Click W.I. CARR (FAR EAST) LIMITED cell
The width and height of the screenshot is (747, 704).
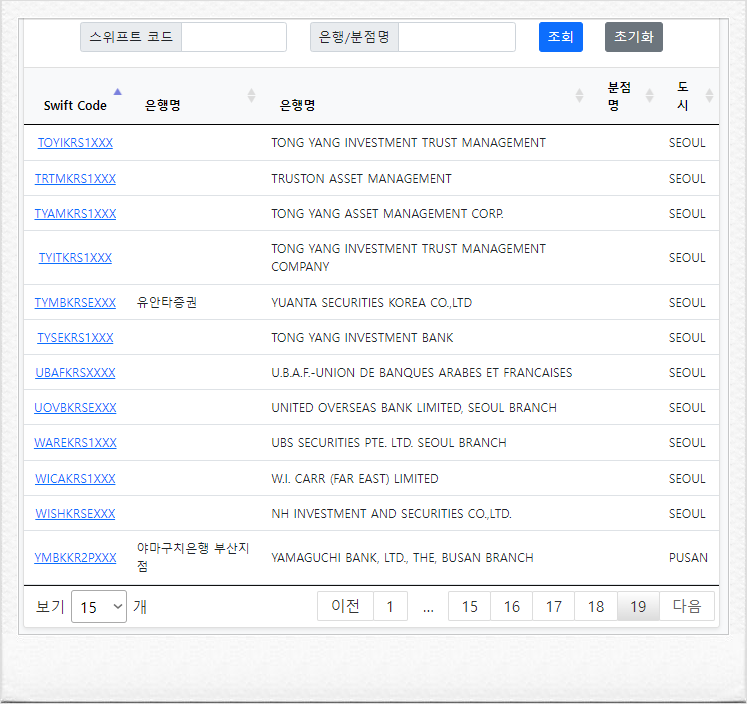(355, 479)
